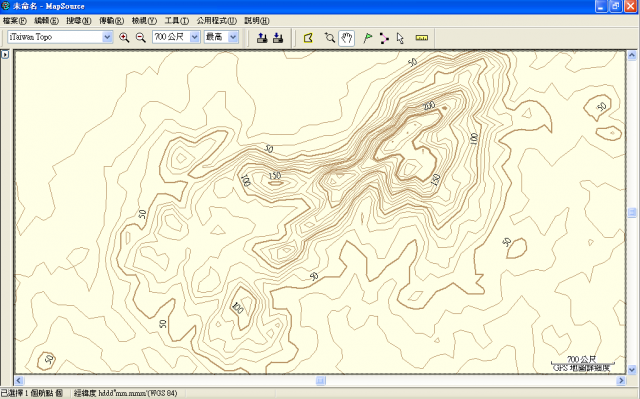Click the horizontal scrollbar thumb
This screenshot has width=640, height=399.
(321, 381)
